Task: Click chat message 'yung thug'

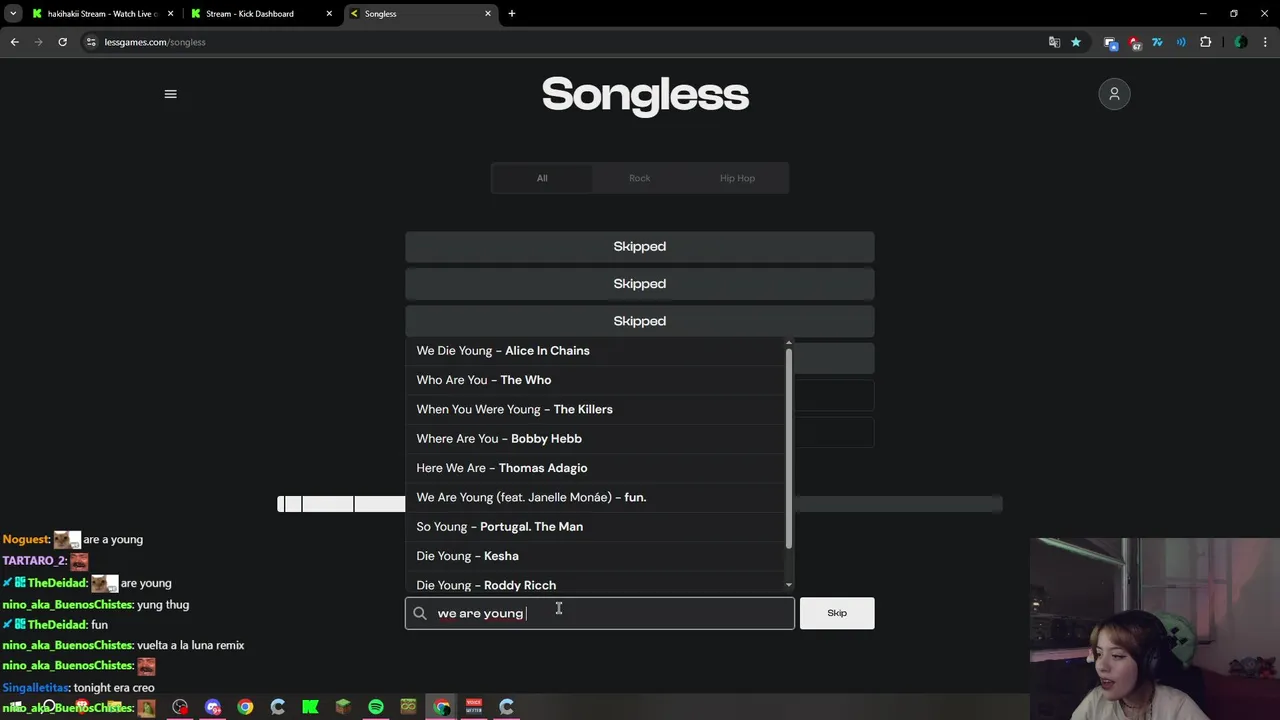Action: (x=163, y=604)
